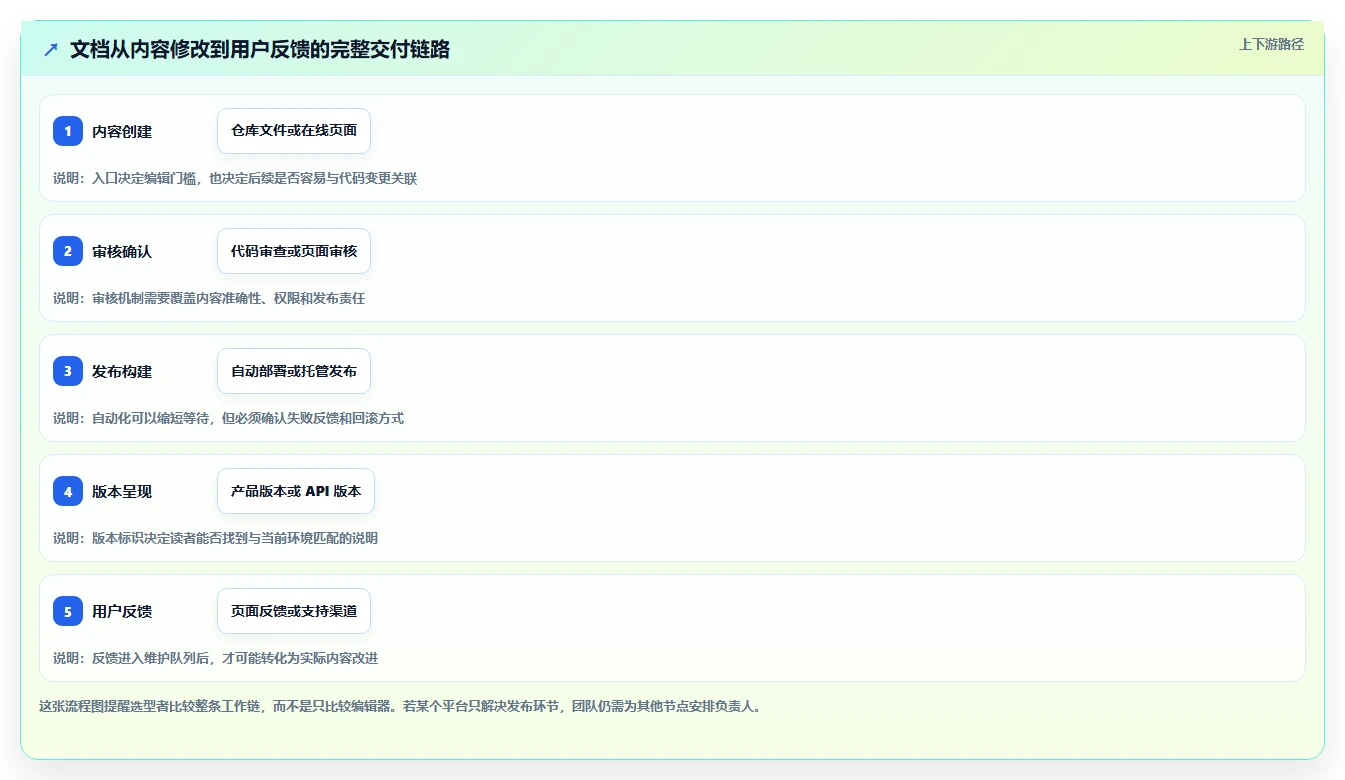Click step number 5 badge
The width and height of the screenshot is (1345, 780).
coord(68,611)
